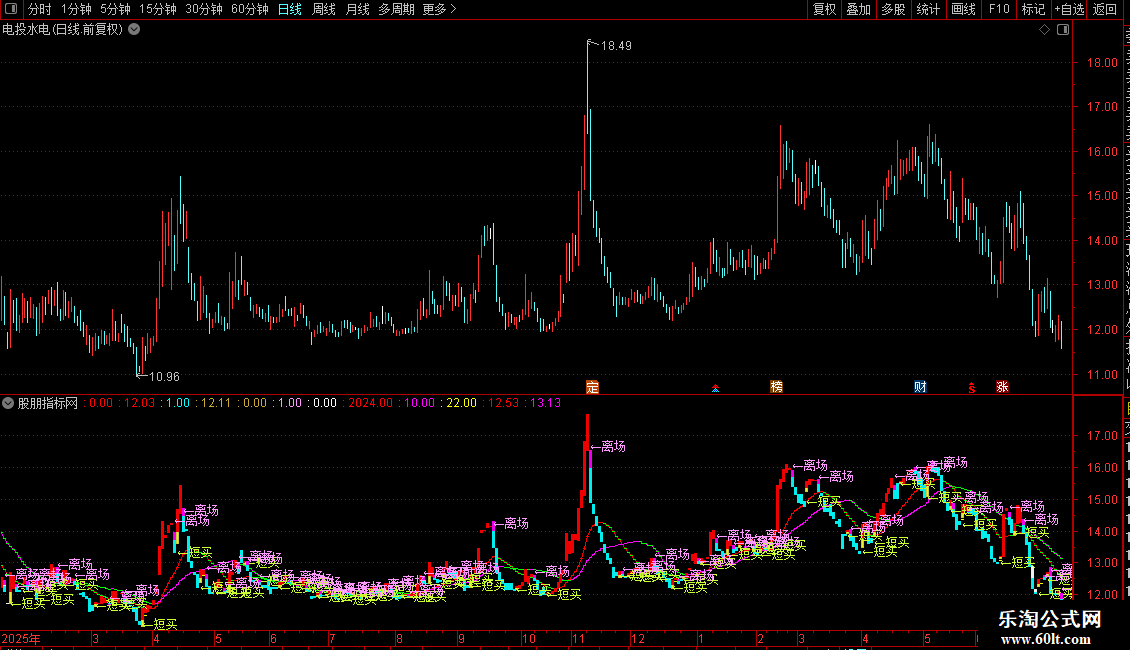Toggle the right panel icon near chart top

pyautogui.click(x=1063, y=30)
